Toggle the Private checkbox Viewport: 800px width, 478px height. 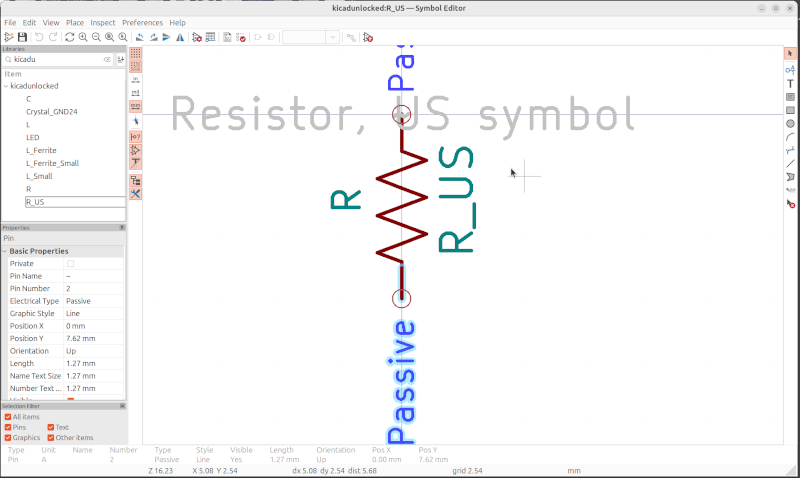point(70,263)
